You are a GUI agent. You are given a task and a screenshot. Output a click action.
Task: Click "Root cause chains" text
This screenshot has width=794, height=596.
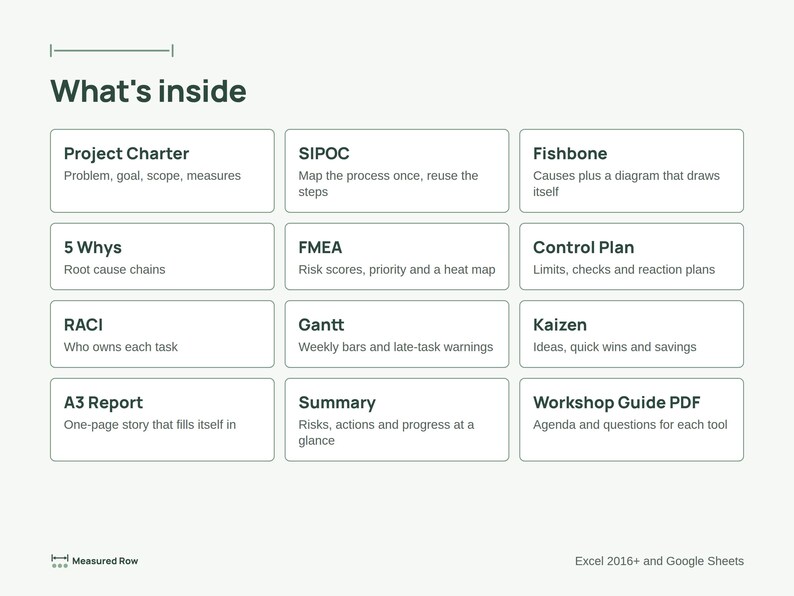coord(114,269)
